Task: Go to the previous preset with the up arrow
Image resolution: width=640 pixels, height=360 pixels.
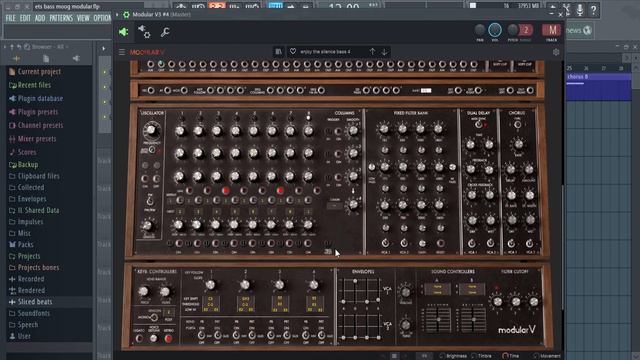Action: 372,51
